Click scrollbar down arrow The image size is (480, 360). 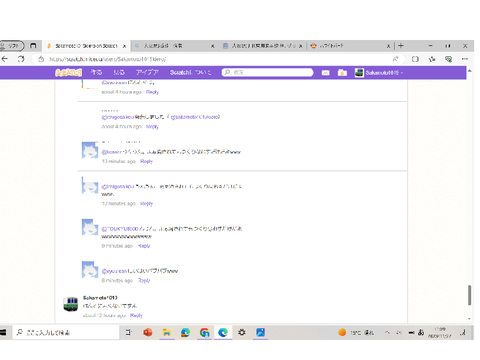[x=469, y=319]
